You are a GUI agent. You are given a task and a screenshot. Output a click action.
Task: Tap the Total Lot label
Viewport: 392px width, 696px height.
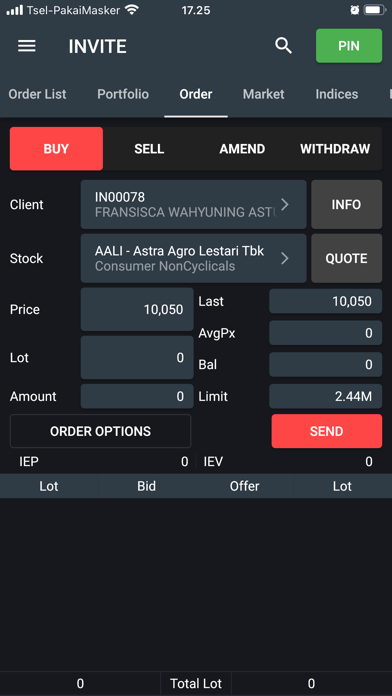pyautogui.click(x=196, y=684)
